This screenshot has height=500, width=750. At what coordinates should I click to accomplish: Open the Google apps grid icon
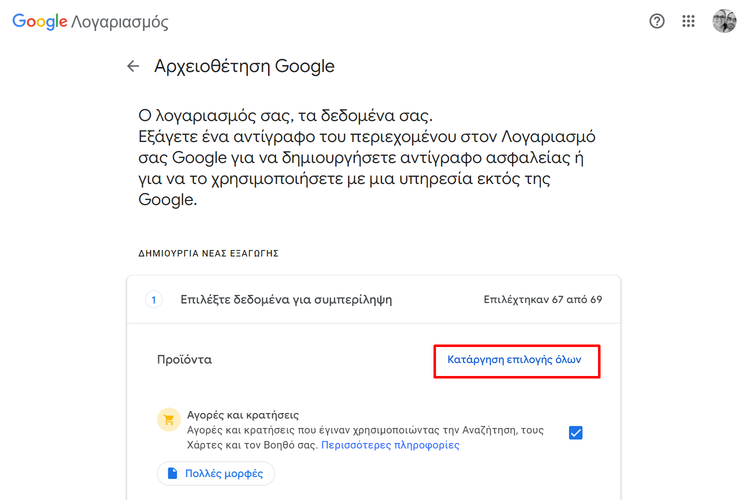tap(688, 21)
